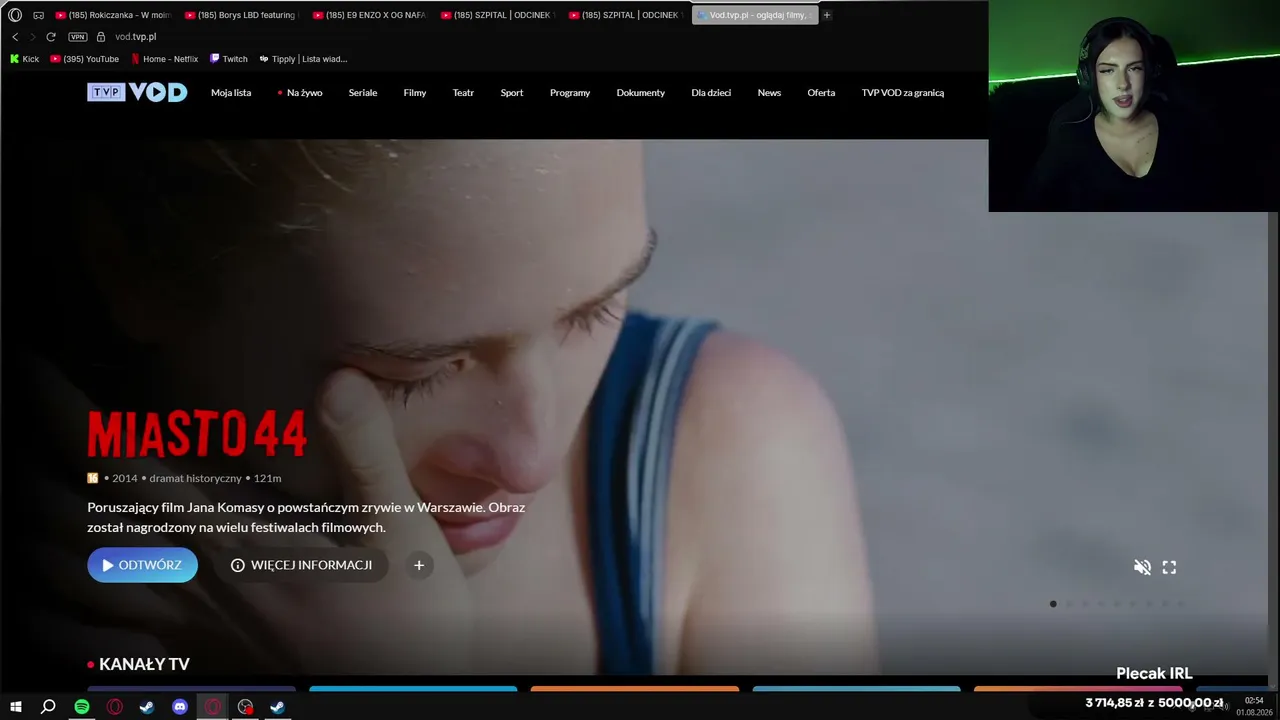
Task: Switch to the Borys LBD YouTube tab
Action: pyautogui.click(x=243, y=15)
